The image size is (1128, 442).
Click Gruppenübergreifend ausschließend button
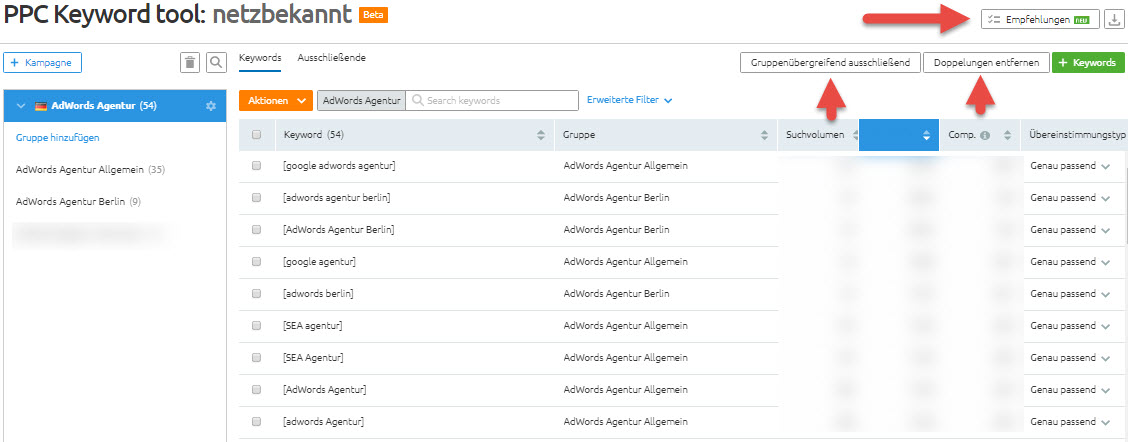click(831, 63)
